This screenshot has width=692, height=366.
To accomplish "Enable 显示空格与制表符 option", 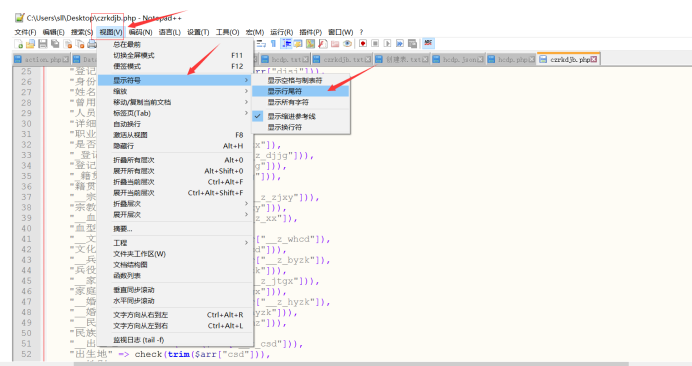I will point(301,80).
